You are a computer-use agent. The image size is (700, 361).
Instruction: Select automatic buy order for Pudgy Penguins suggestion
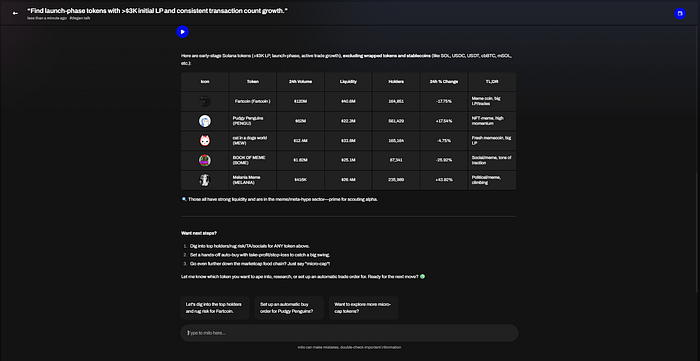(x=289, y=308)
